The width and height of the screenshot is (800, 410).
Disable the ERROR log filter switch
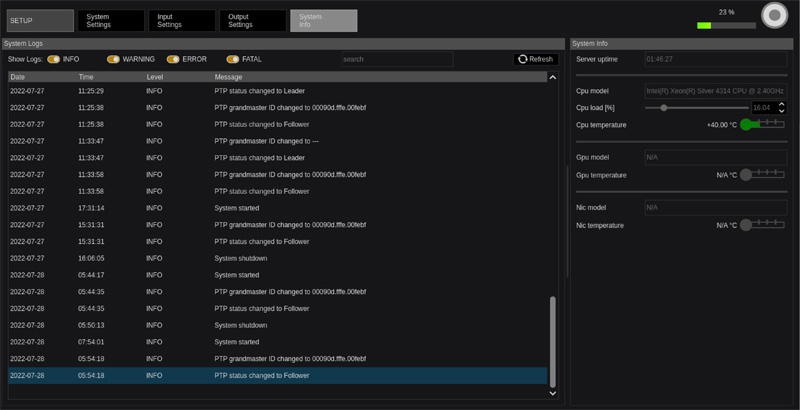(x=173, y=59)
